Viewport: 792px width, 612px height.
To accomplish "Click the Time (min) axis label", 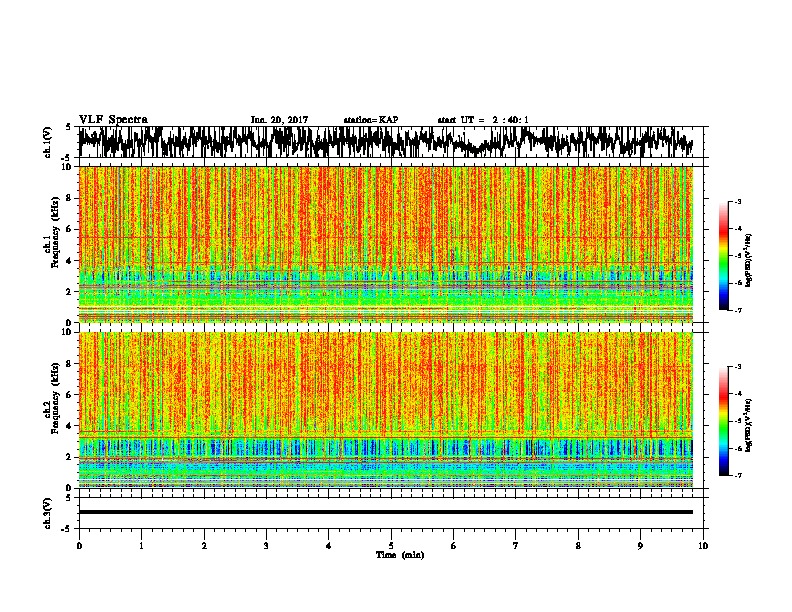I will click(400, 555).
